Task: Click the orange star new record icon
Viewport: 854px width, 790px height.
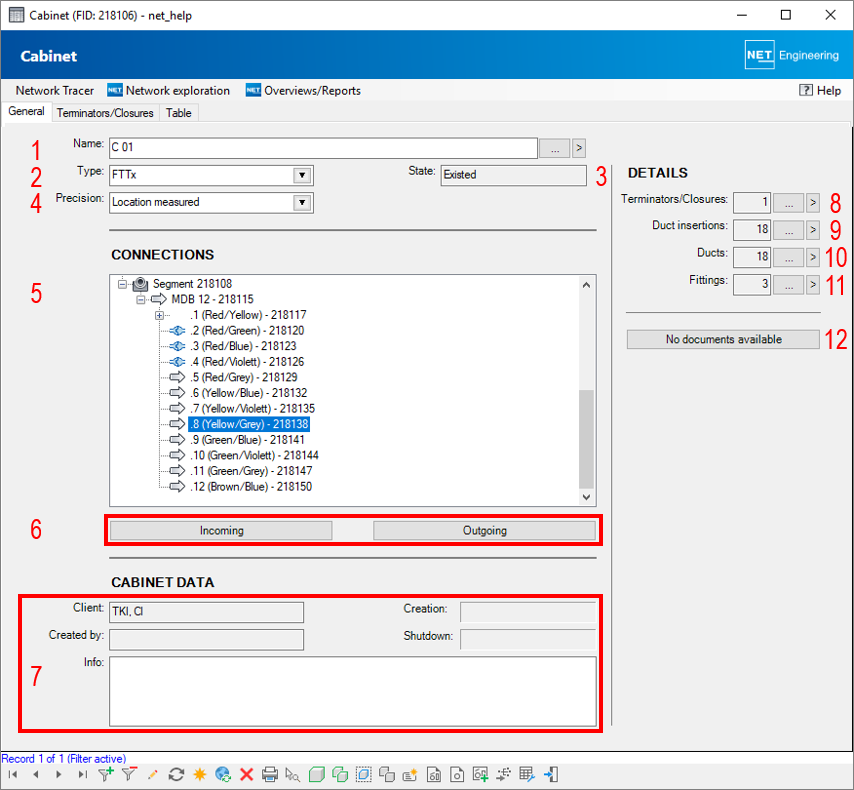Action: (199, 774)
